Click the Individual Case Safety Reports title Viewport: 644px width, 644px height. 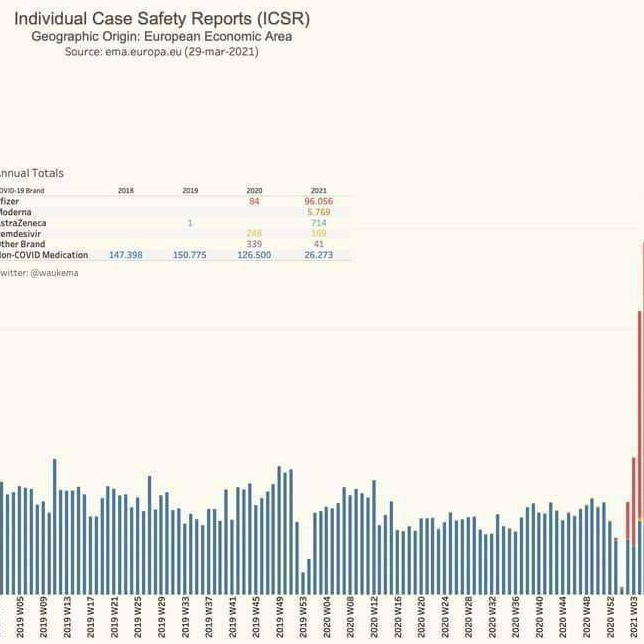click(x=161, y=19)
